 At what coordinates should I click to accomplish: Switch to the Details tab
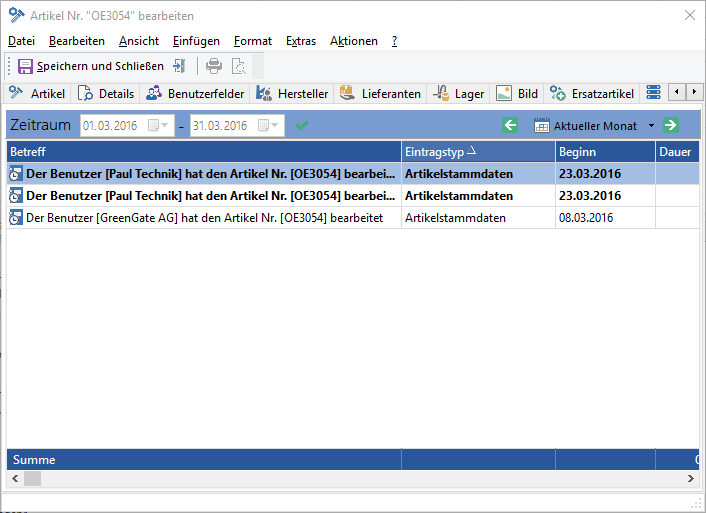[106, 93]
